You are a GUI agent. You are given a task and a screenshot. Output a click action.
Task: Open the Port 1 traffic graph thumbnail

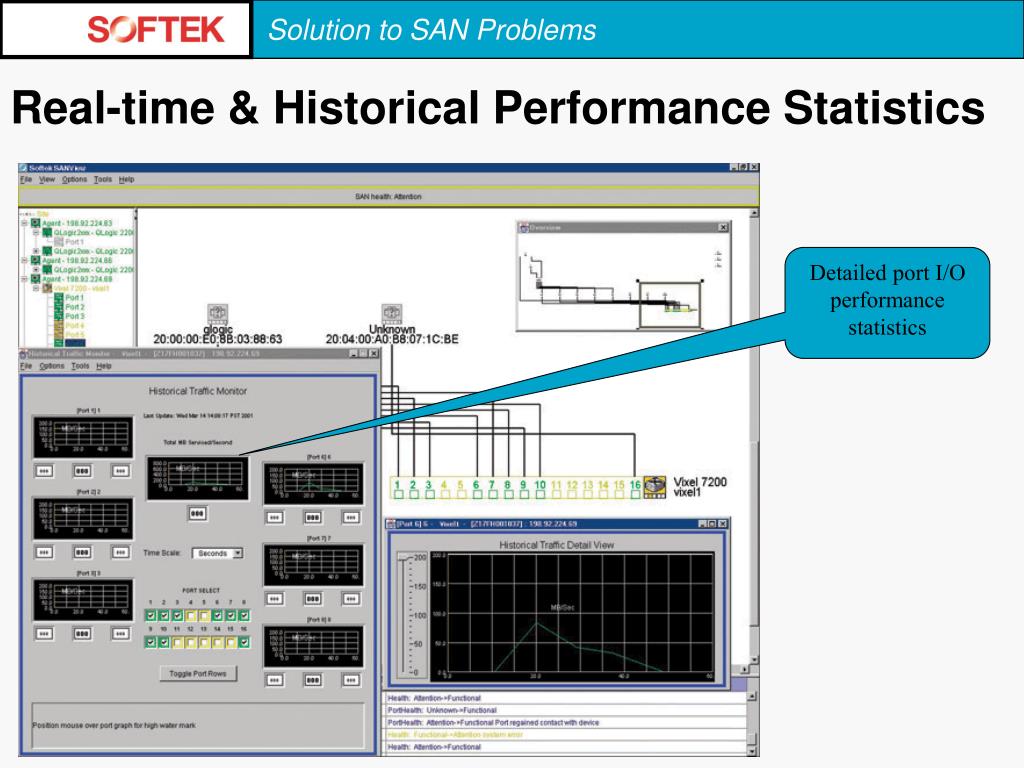click(83, 437)
